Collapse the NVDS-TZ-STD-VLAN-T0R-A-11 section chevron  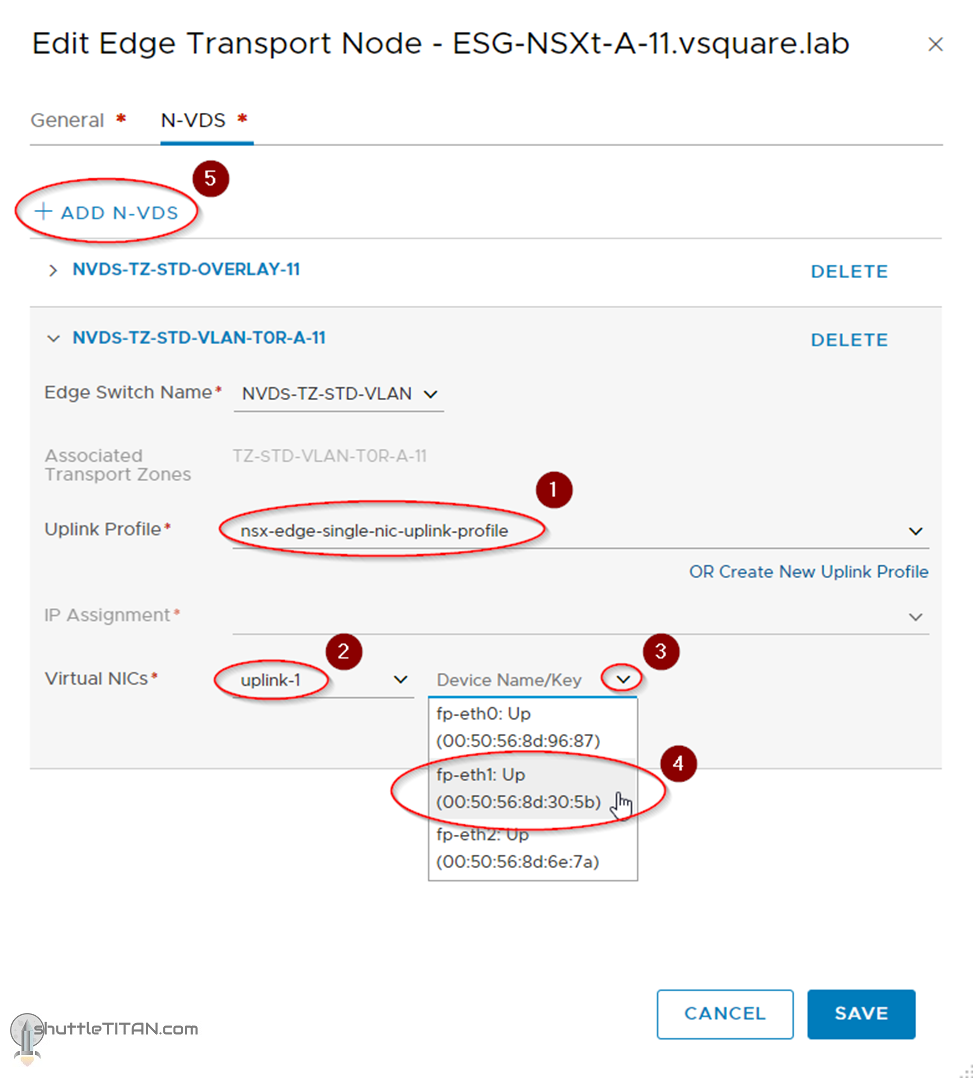[x=53, y=339]
